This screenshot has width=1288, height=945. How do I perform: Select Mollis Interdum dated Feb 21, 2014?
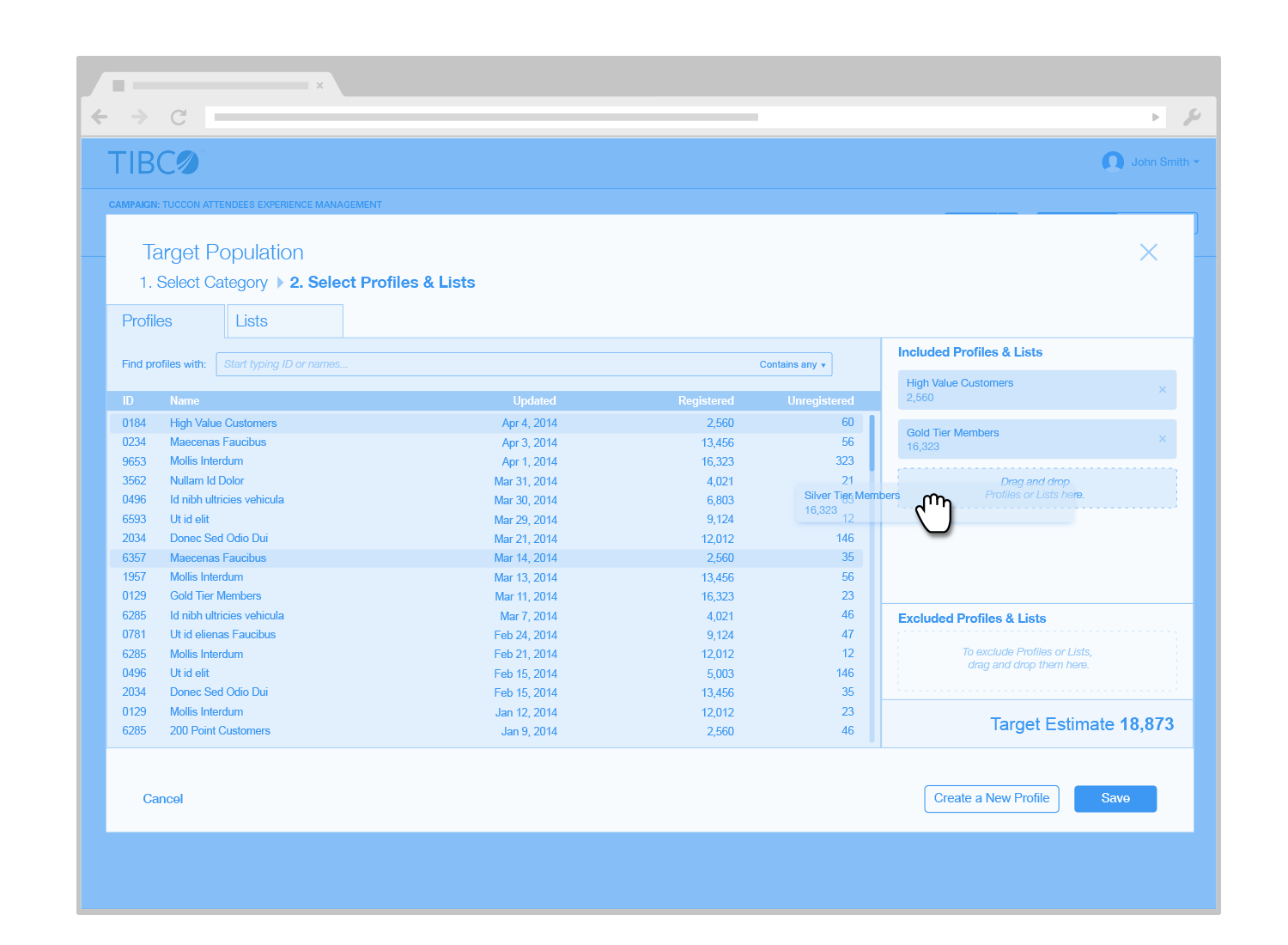[487, 655]
